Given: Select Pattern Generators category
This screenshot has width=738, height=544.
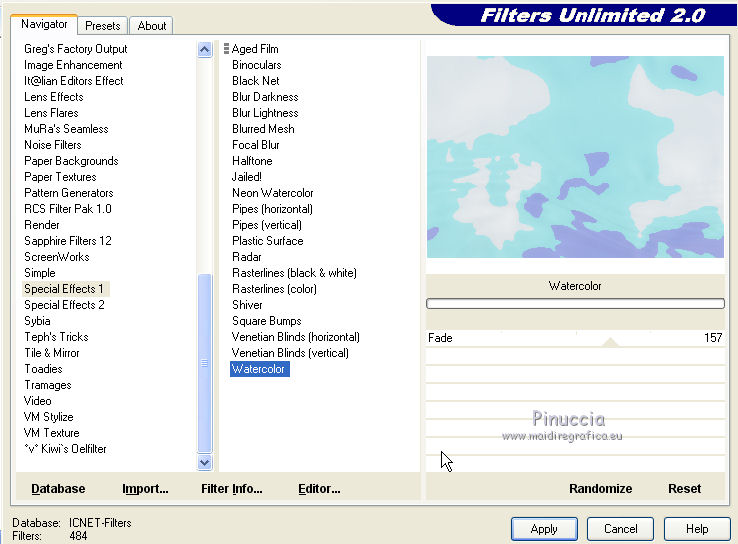Looking at the screenshot, I should point(69,193).
